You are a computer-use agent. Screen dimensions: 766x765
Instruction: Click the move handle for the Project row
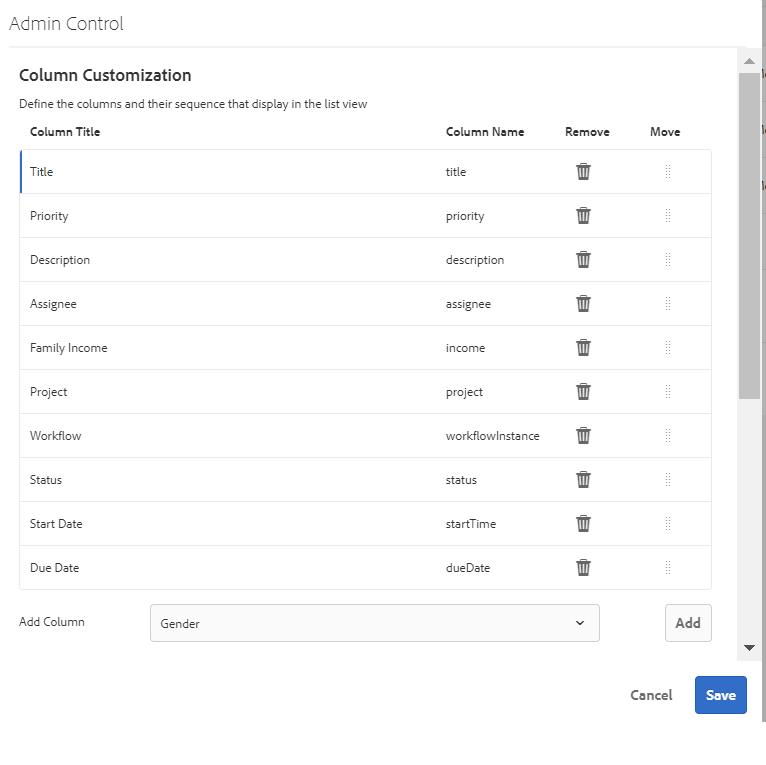coord(668,392)
